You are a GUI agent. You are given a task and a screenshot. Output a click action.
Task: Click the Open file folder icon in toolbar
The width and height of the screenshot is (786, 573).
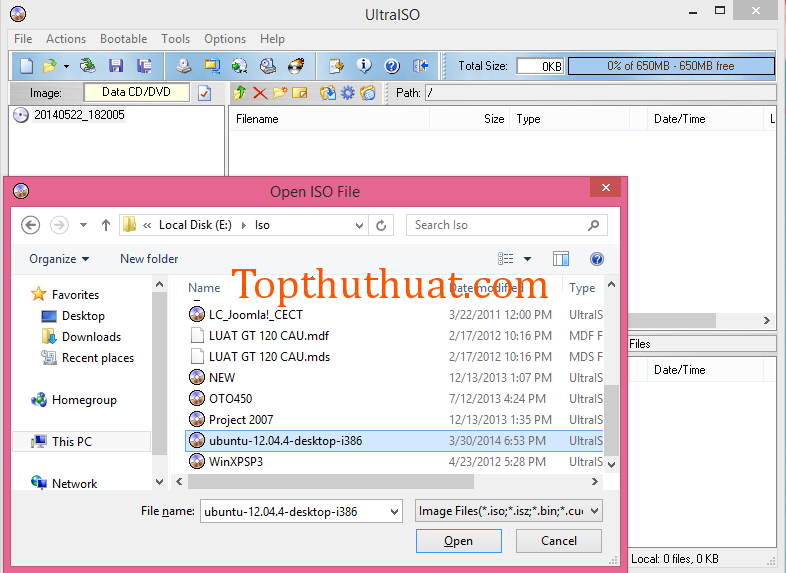pyautogui.click(x=50, y=66)
